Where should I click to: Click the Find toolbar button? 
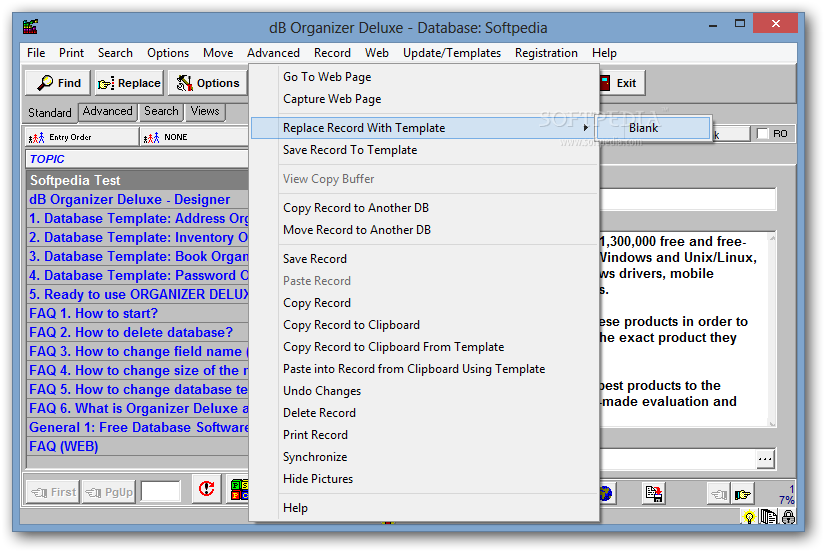[x=58, y=83]
